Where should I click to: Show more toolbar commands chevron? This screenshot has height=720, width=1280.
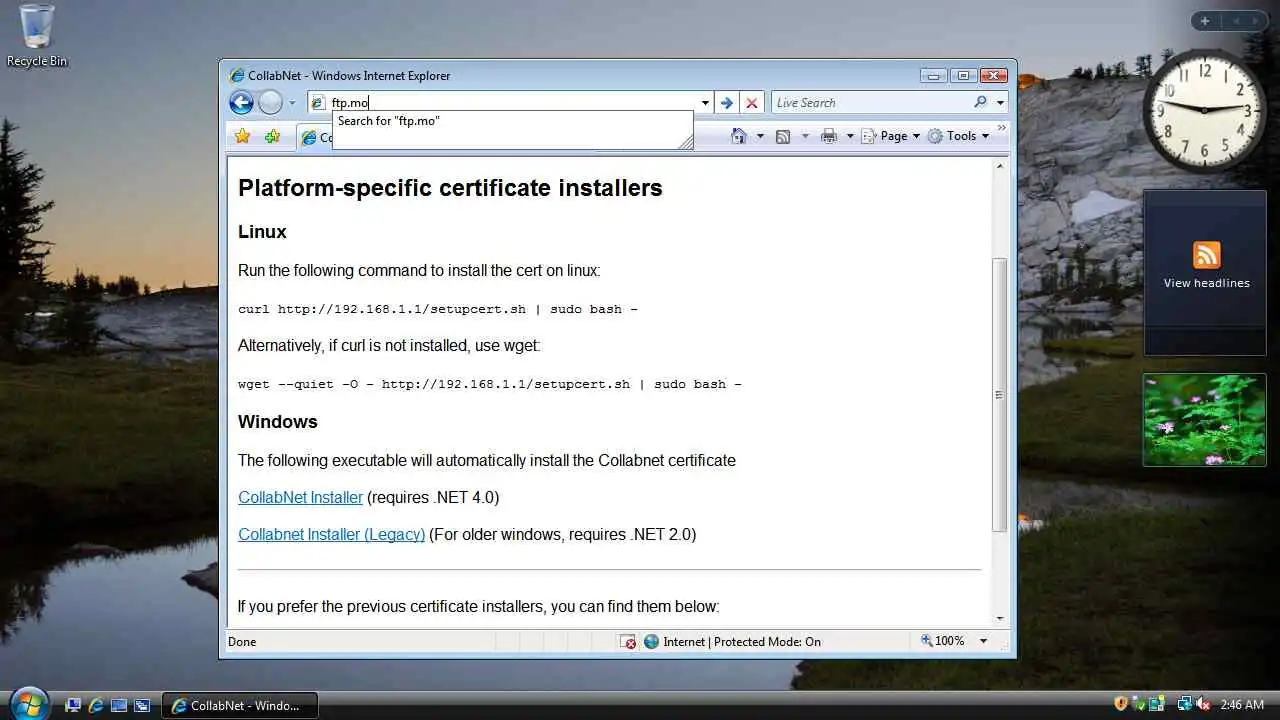click(x=1002, y=128)
